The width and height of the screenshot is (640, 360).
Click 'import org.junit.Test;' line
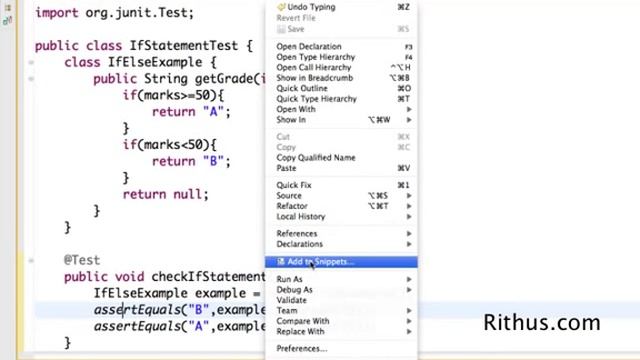[x=114, y=13]
